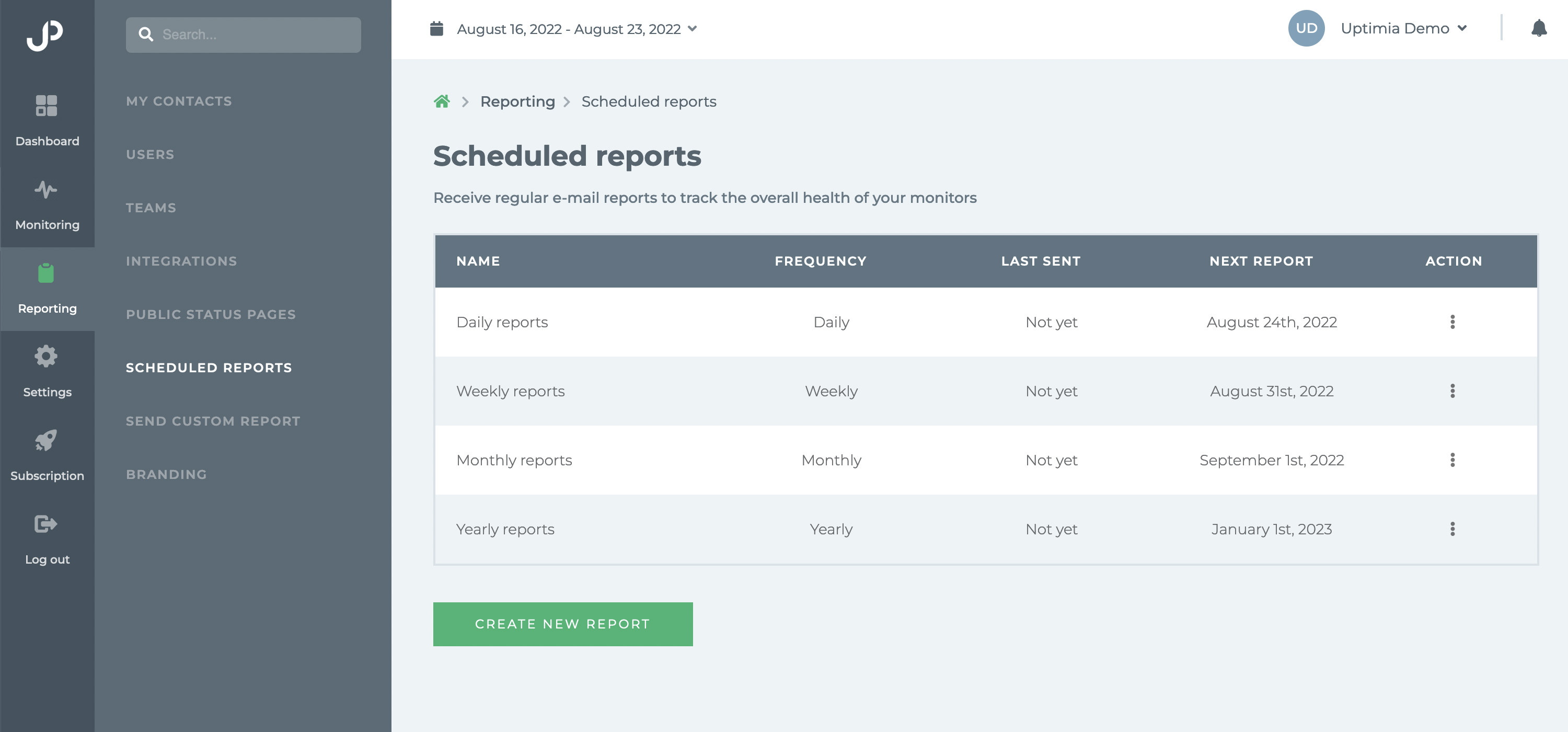Click the Log out icon
1568x732 pixels.
tap(47, 524)
